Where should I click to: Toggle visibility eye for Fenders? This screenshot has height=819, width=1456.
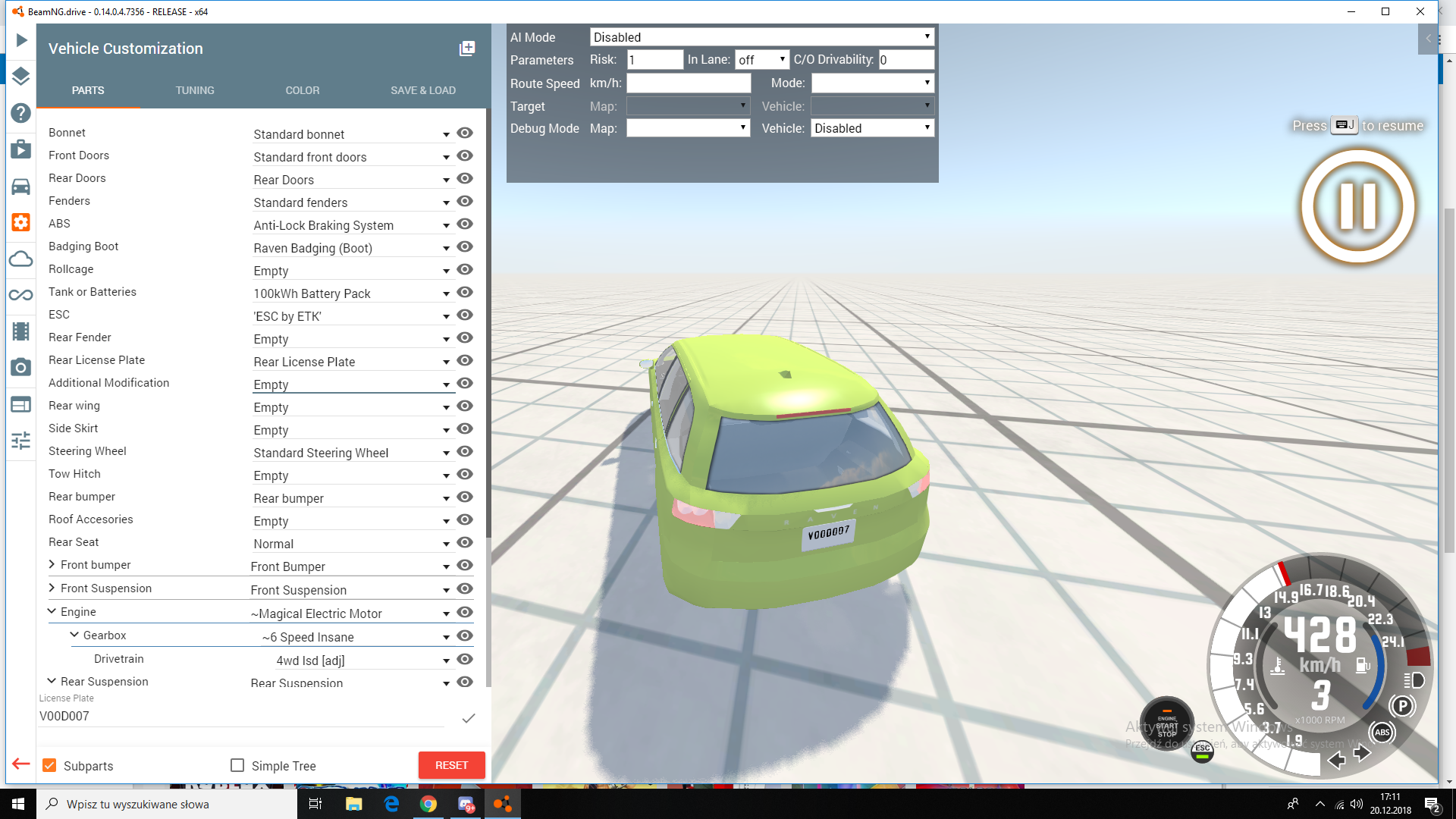(x=465, y=201)
